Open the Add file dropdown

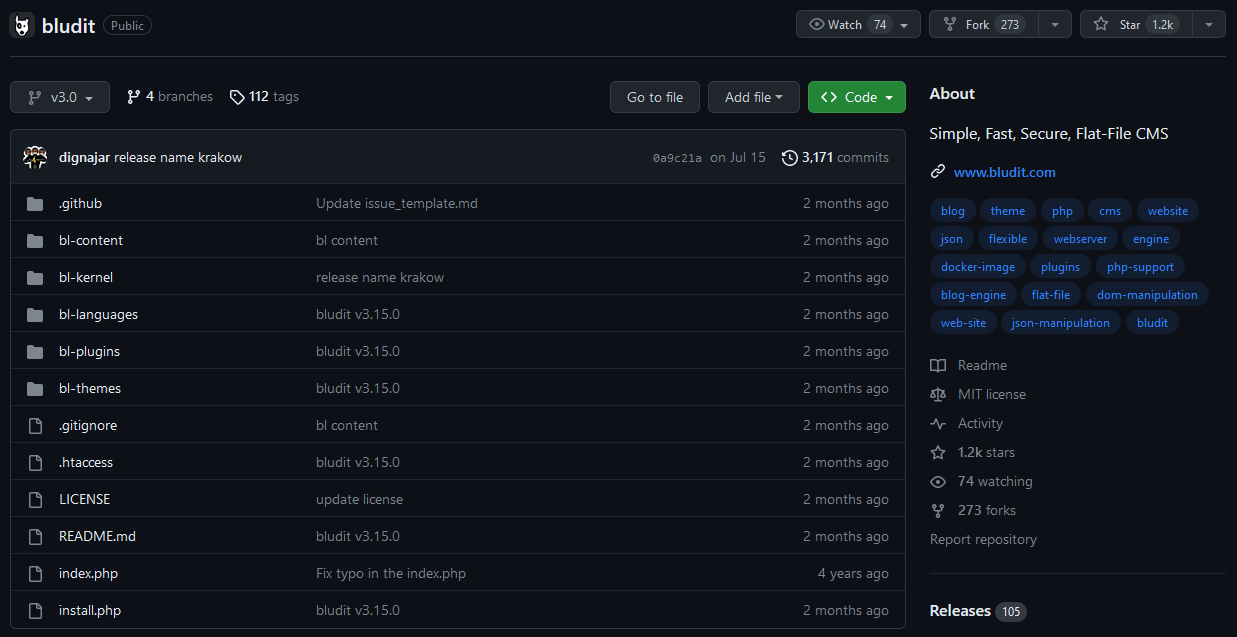pos(754,97)
